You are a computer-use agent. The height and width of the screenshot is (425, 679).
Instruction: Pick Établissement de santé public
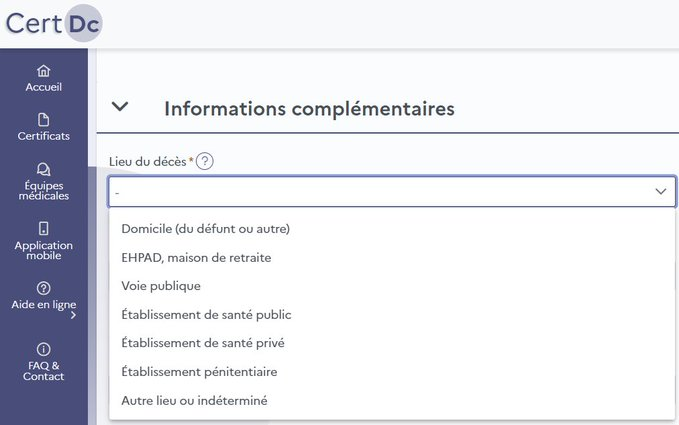[x=206, y=314]
